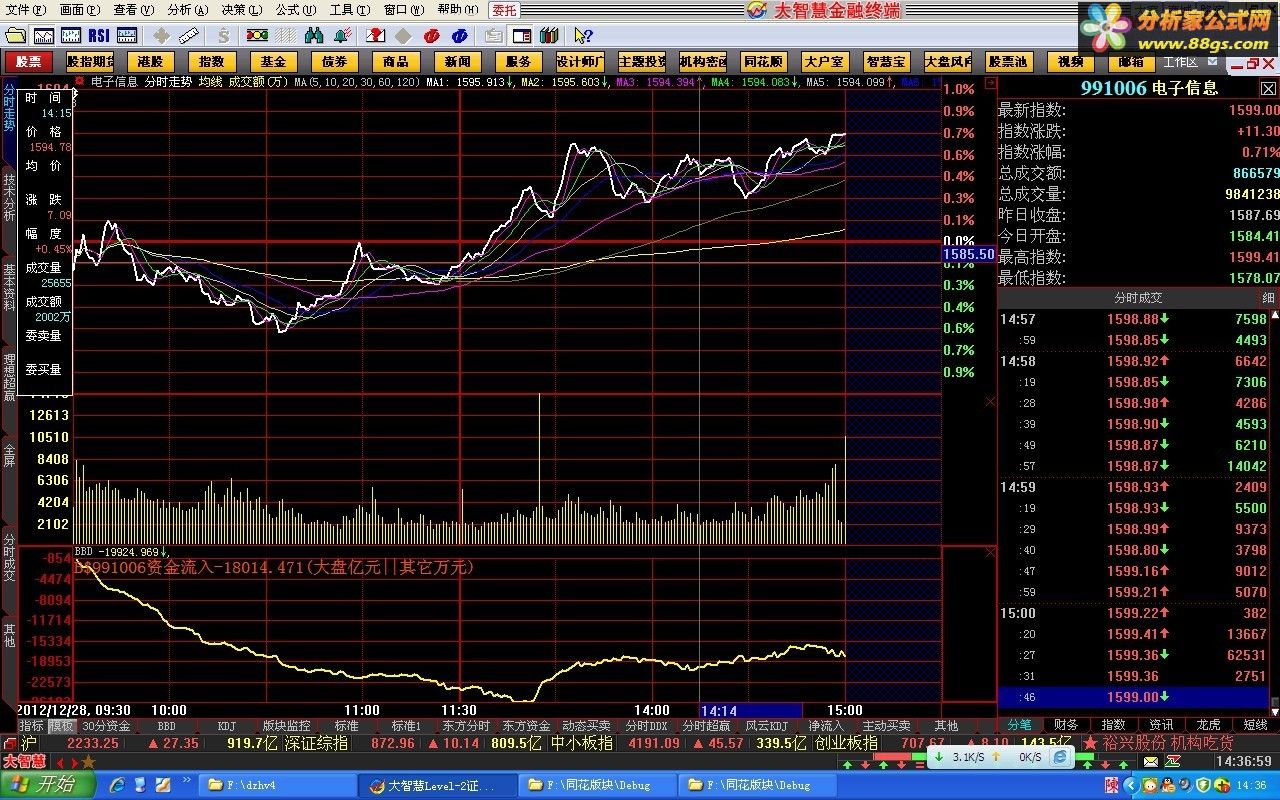Select the 指数 category button

(212, 62)
